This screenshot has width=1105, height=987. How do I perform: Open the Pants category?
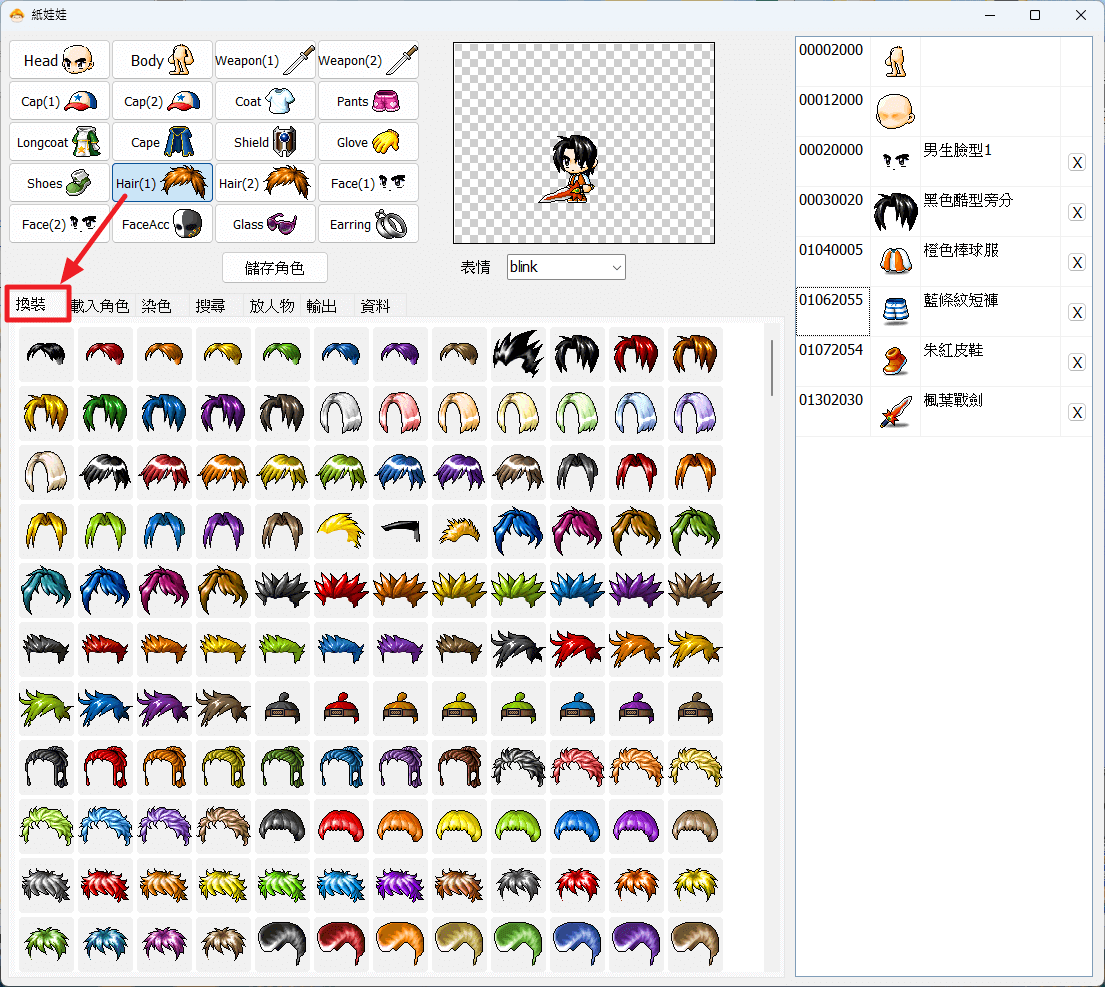(368, 101)
